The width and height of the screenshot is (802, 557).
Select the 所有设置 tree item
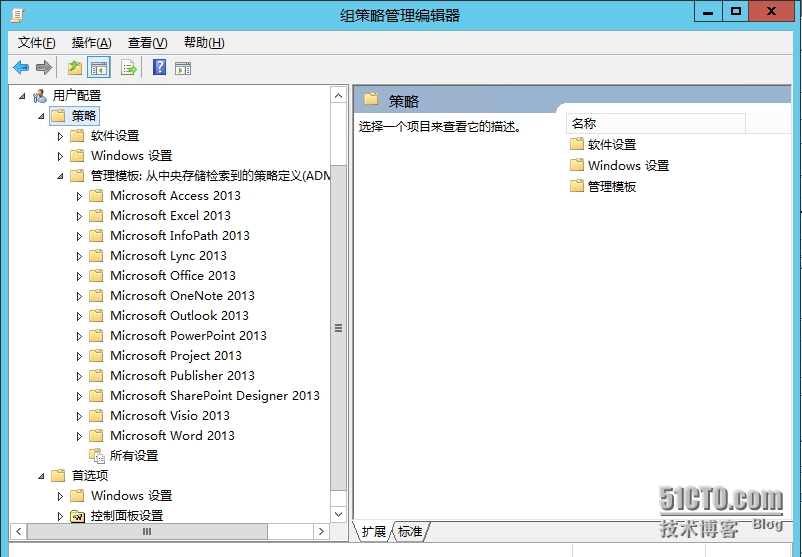(x=134, y=456)
